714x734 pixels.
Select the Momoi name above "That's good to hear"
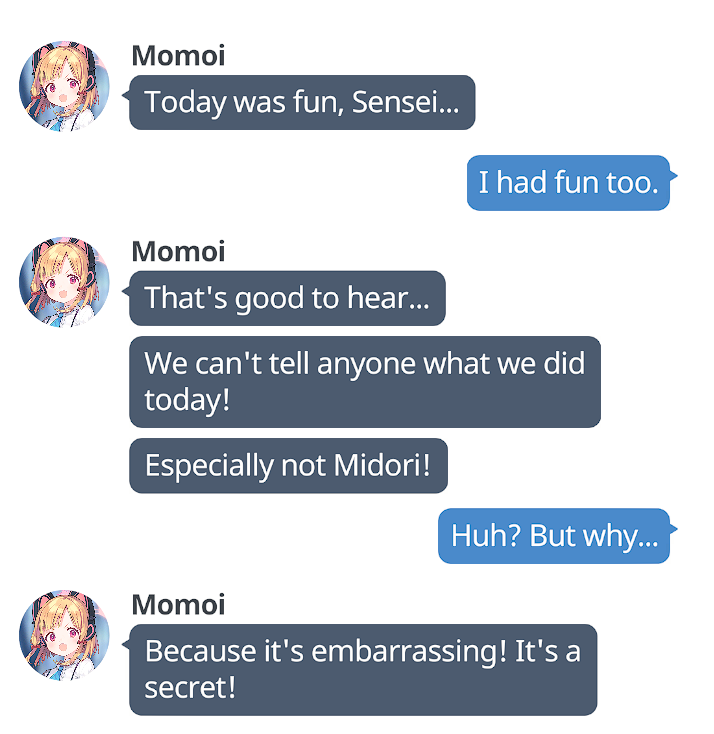(178, 251)
